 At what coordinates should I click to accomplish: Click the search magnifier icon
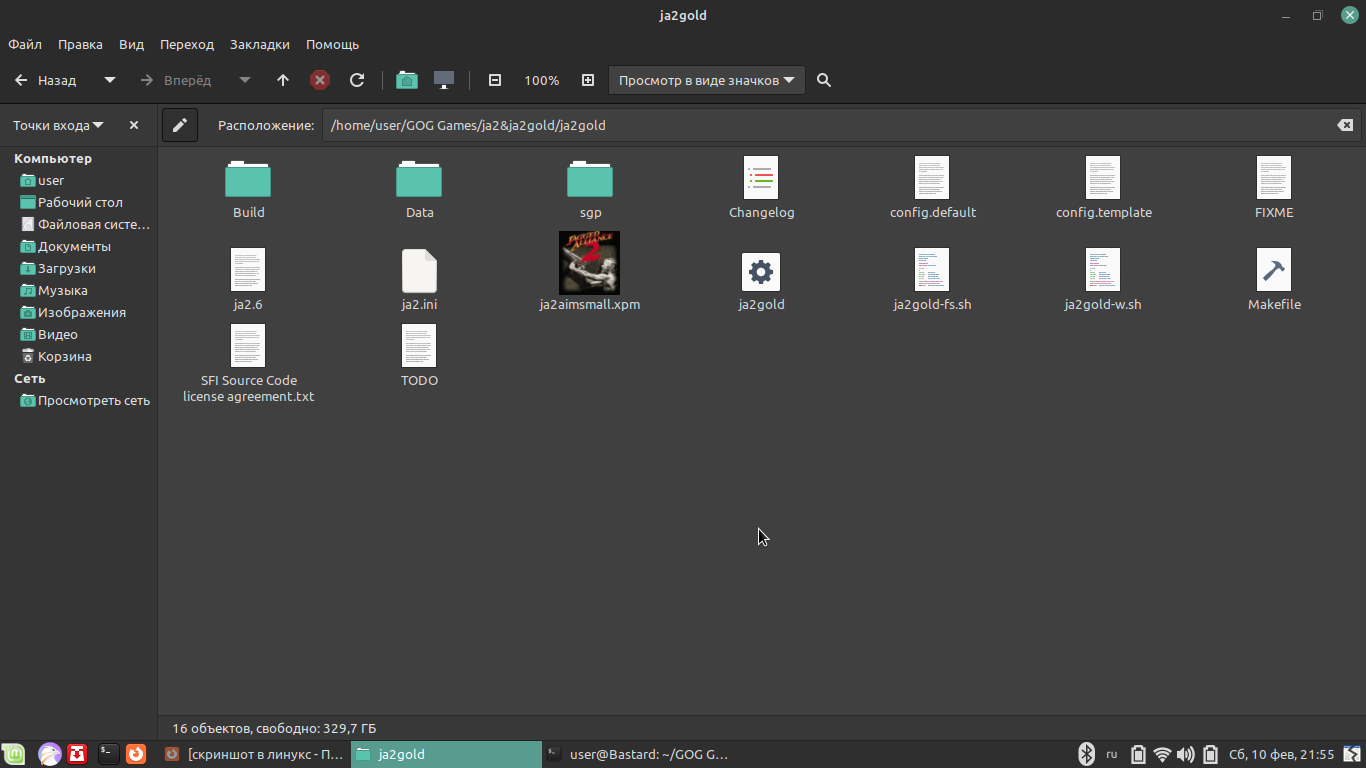click(824, 80)
